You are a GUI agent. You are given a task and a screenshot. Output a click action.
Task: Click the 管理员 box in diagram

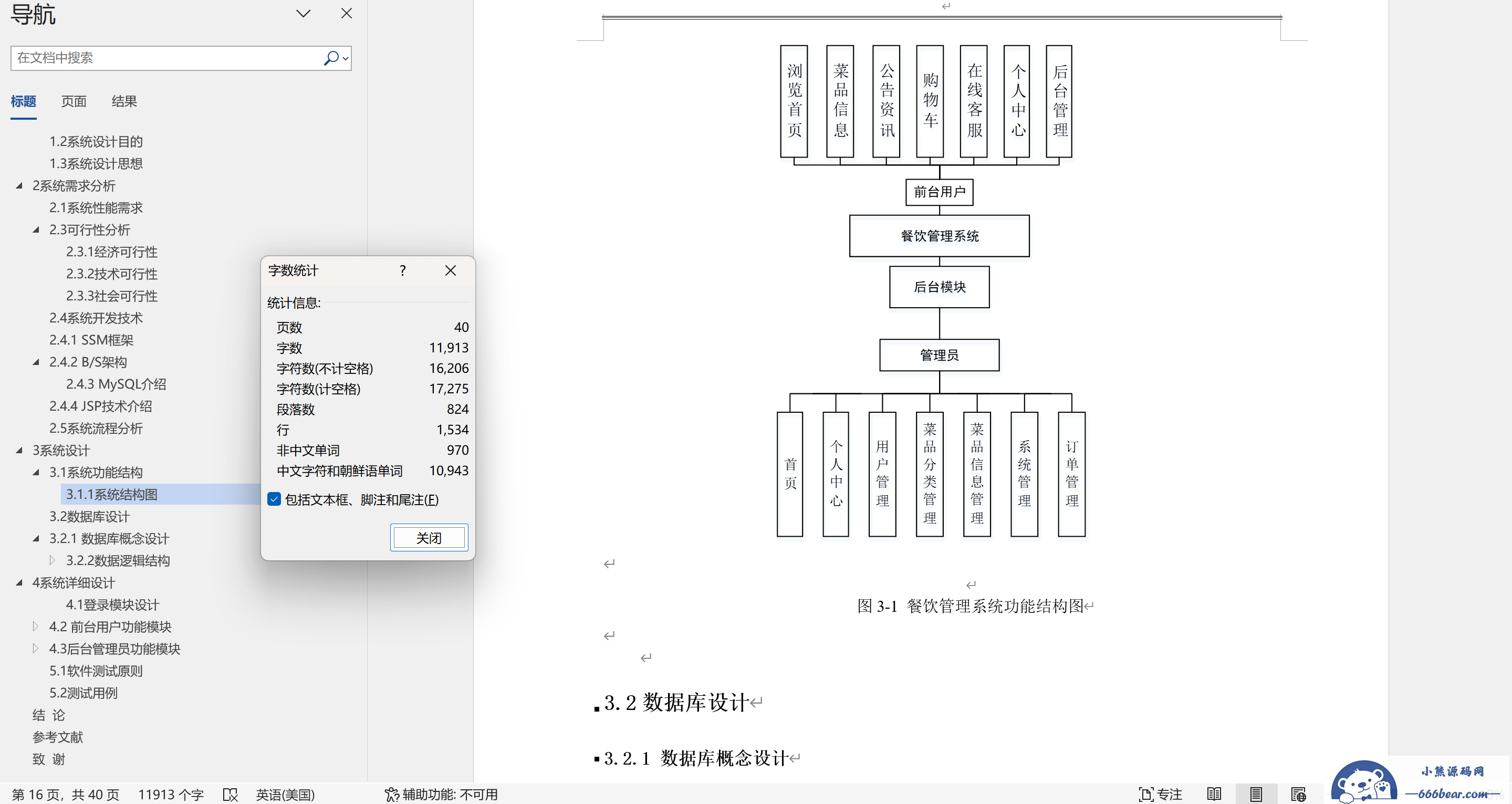coord(939,355)
